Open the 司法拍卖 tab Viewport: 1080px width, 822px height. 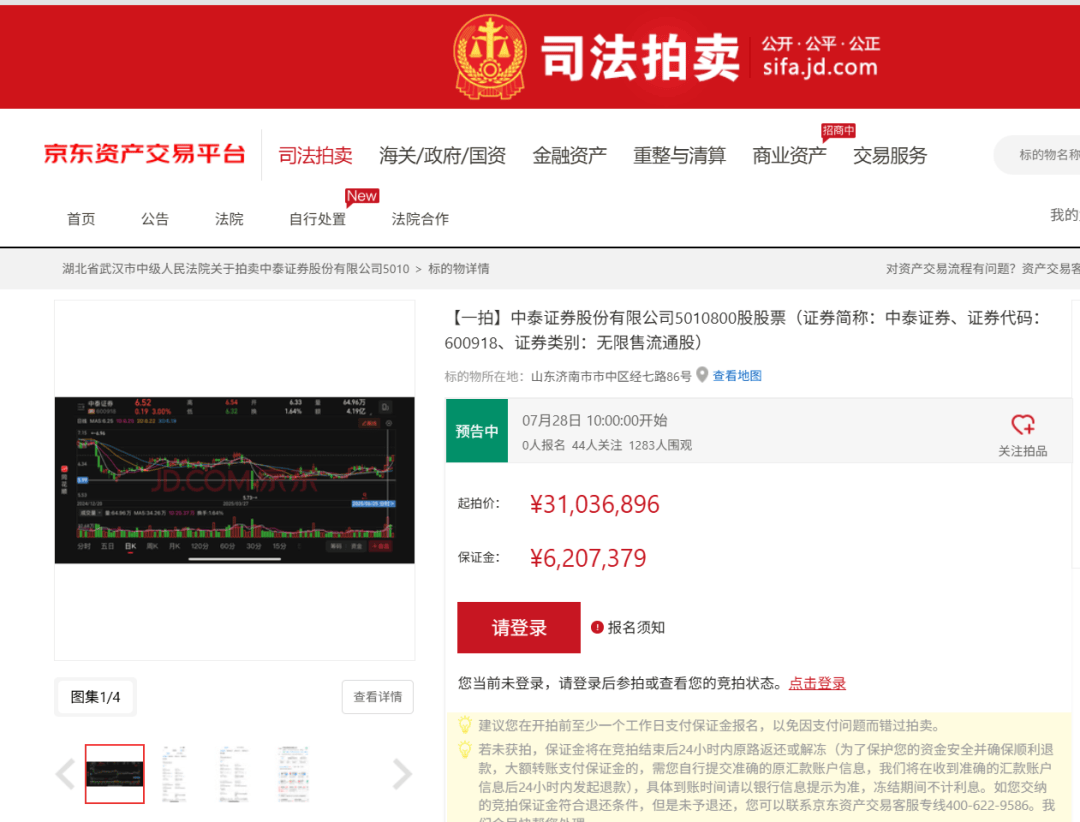(x=315, y=156)
